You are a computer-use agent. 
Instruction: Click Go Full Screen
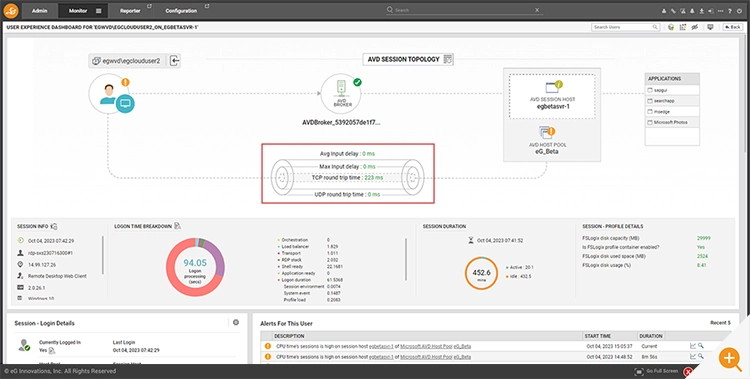tap(656, 371)
